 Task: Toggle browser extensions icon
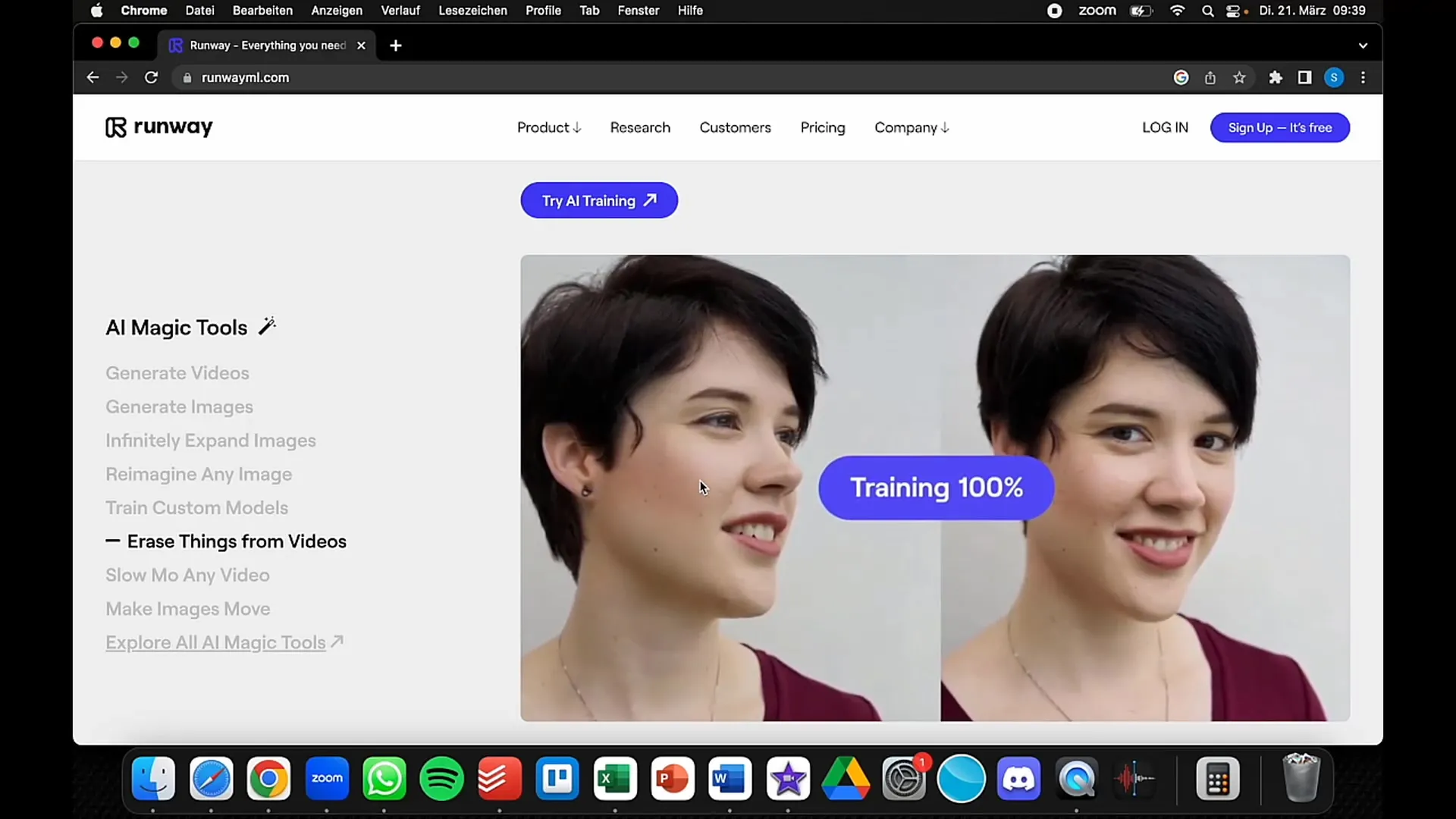coord(1276,78)
